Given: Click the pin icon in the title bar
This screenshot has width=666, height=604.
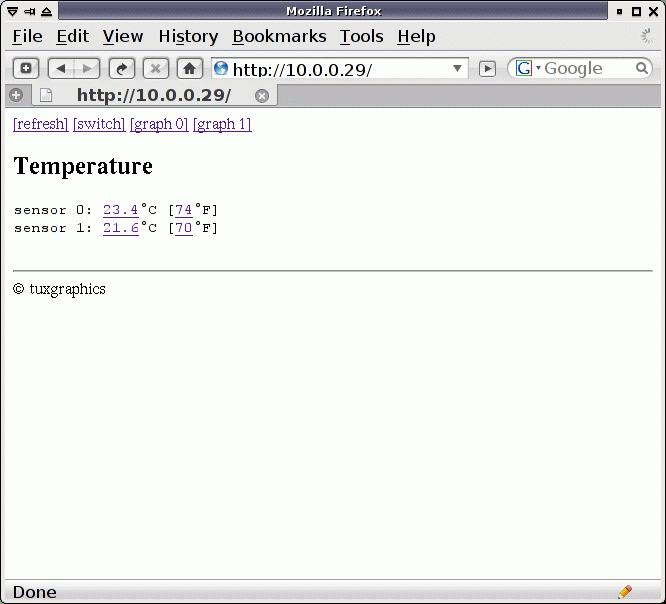Looking at the screenshot, I should pyautogui.click(x=29, y=11).
